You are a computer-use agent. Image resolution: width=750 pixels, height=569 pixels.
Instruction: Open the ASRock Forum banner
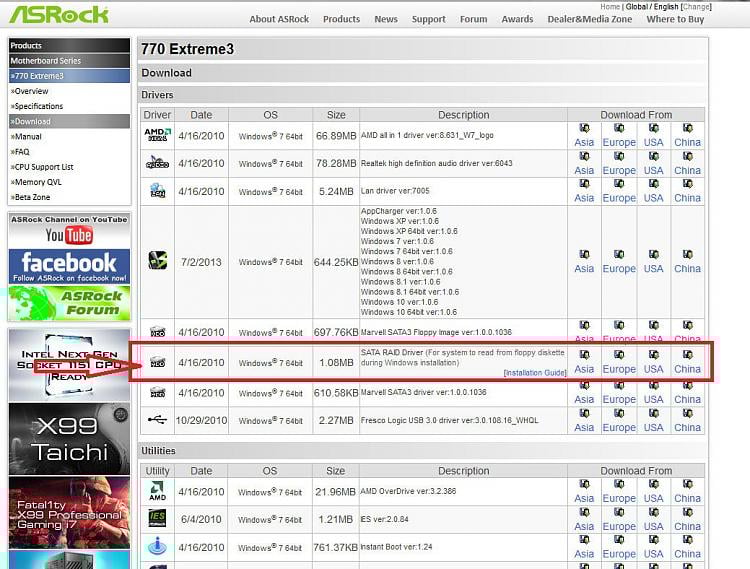69,303
